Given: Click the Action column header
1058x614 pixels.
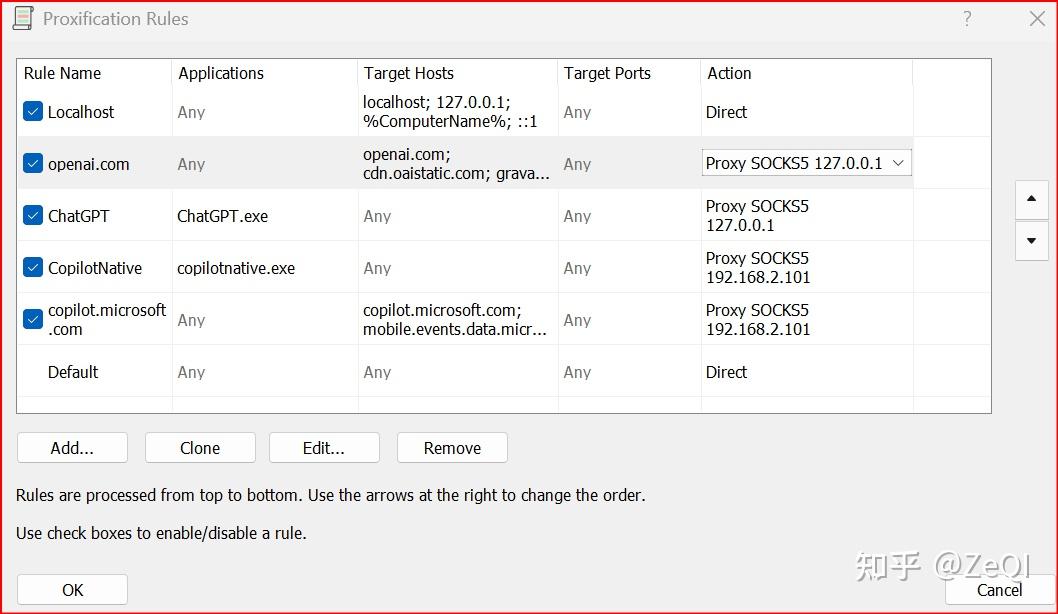Looking at the screenshot, I should pos(730,73).
